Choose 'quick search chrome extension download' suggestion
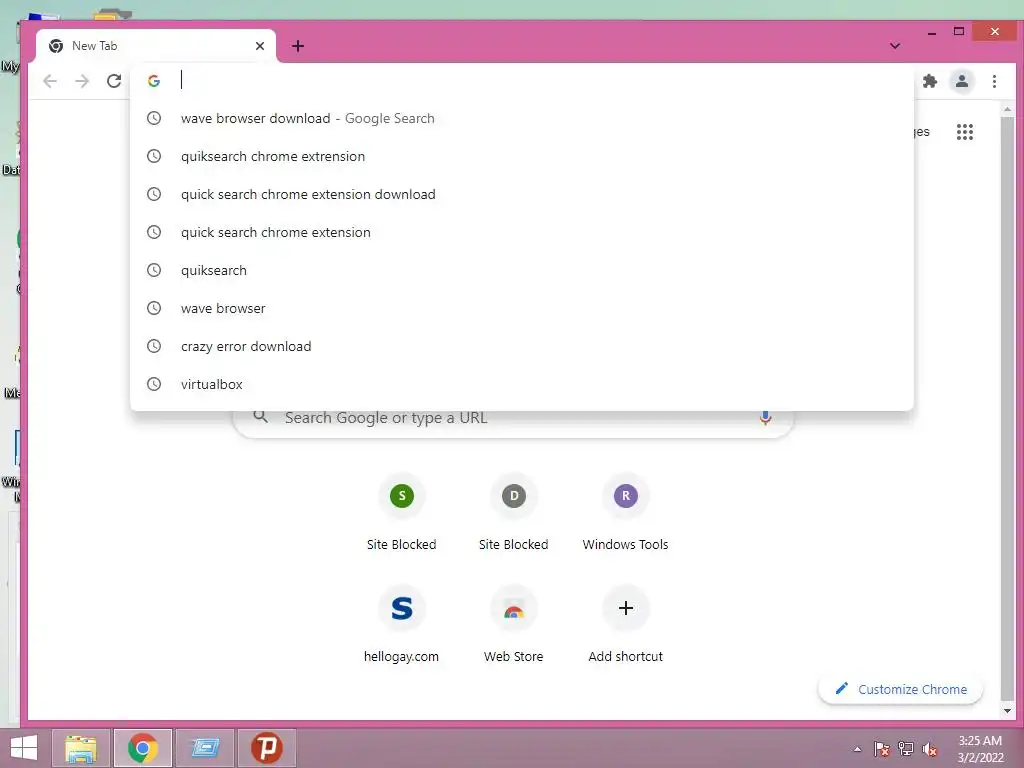 (522, 194)
